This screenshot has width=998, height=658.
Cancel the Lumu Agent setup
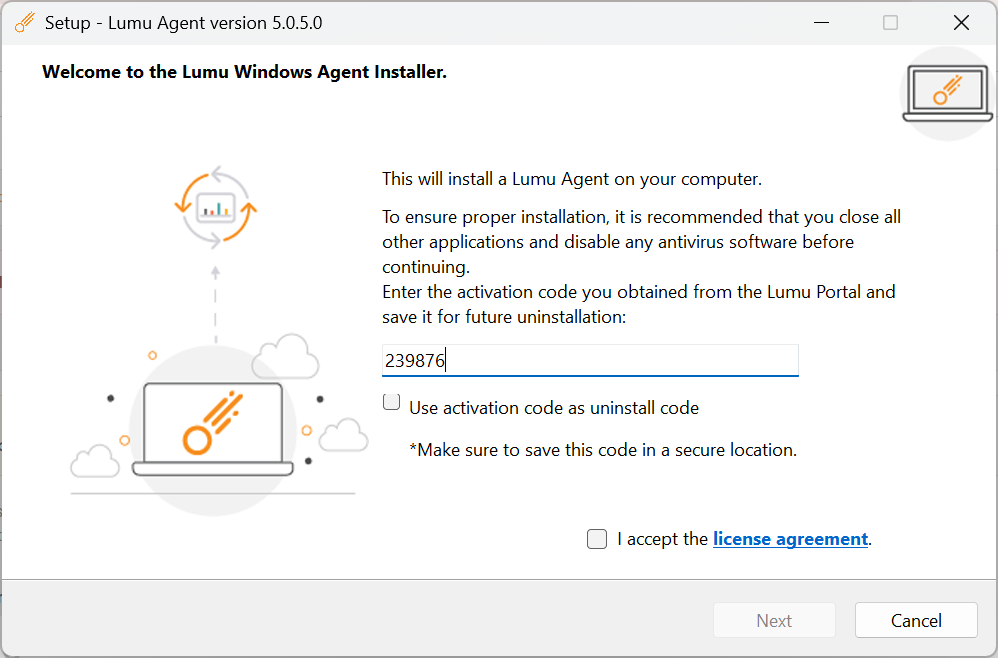(916, 620)
